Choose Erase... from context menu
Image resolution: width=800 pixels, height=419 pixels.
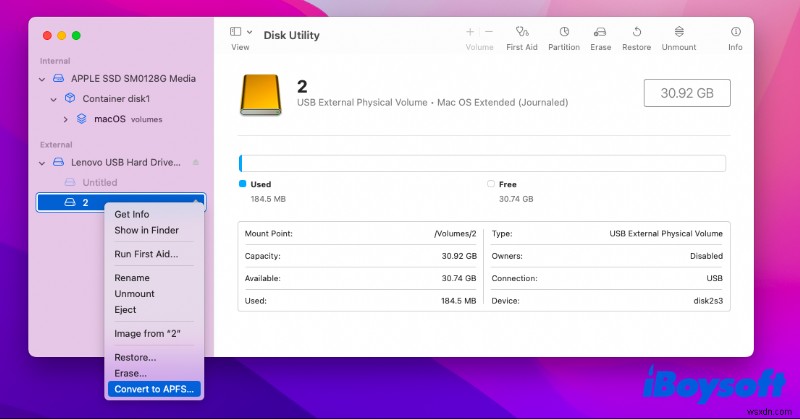pos(130,373)
